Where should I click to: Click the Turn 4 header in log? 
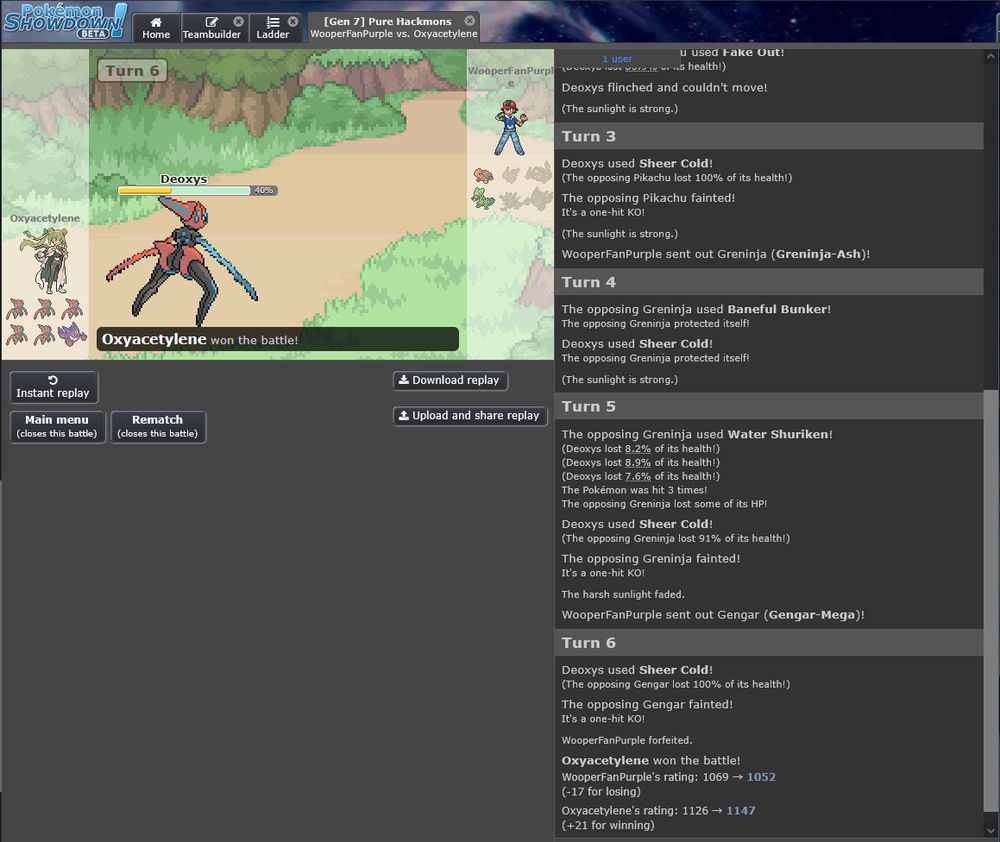coord(768,282)
